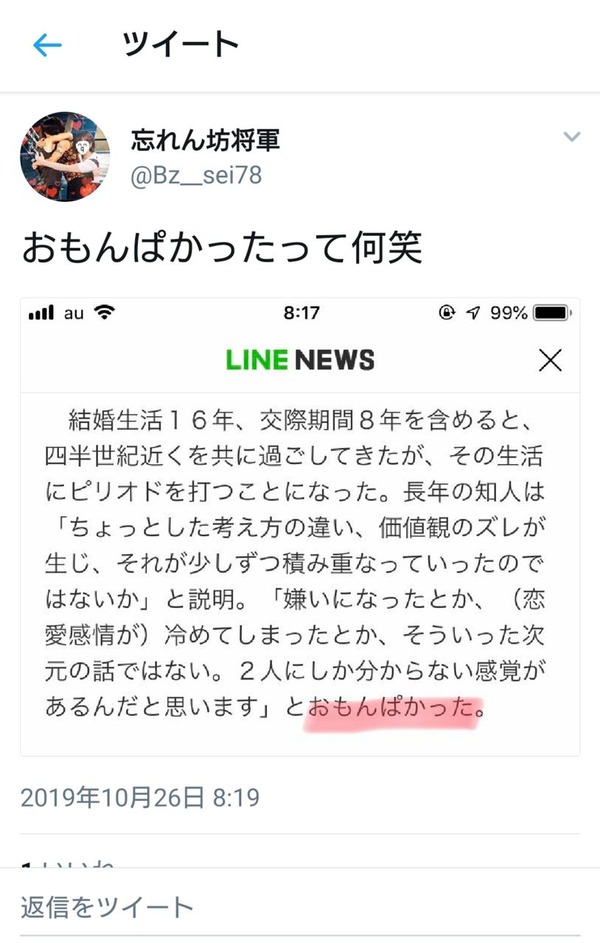Viewport: 600px width, 943px height.
Task: Open 忘れん坊将軍's profile picture
Action: tap(65, 156)
